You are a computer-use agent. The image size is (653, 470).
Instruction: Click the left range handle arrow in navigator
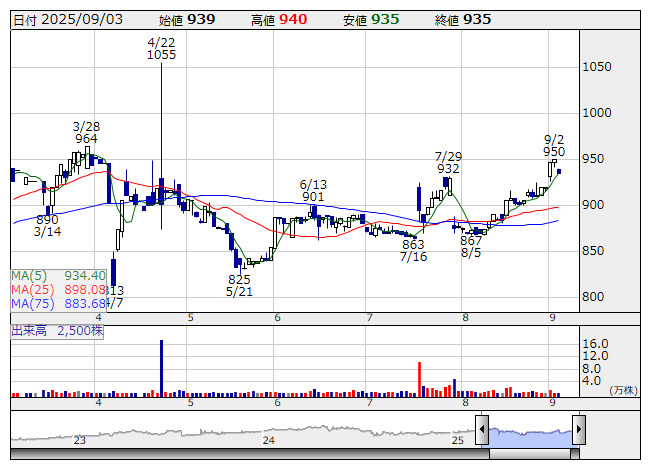click(x=483, y=431)
